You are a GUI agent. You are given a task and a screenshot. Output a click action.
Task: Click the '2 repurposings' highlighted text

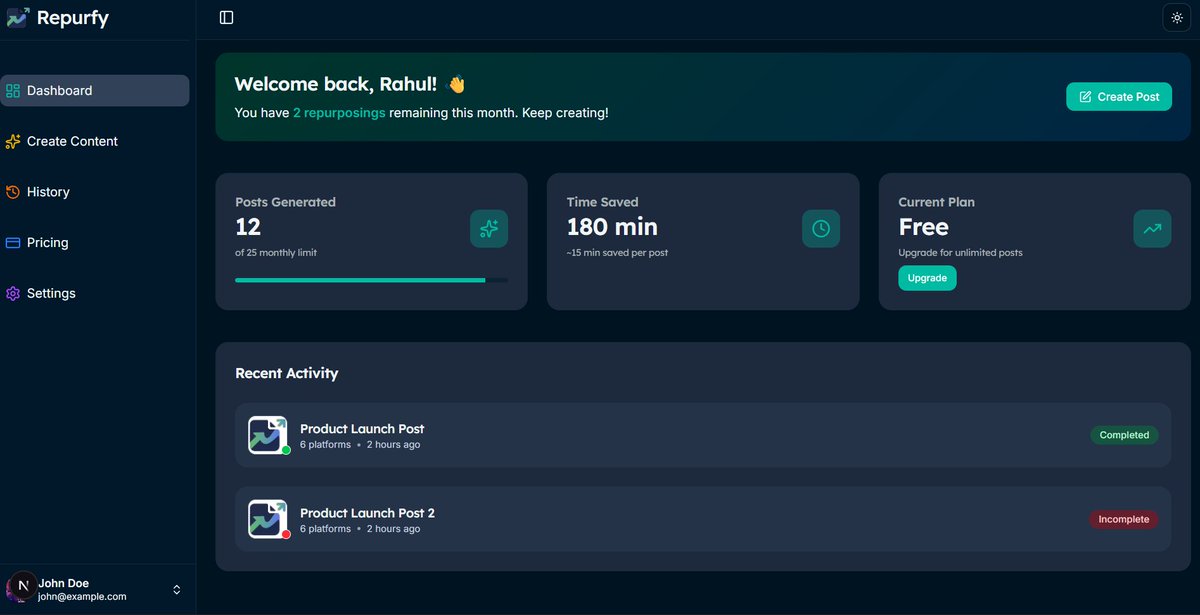coord(339,113)
